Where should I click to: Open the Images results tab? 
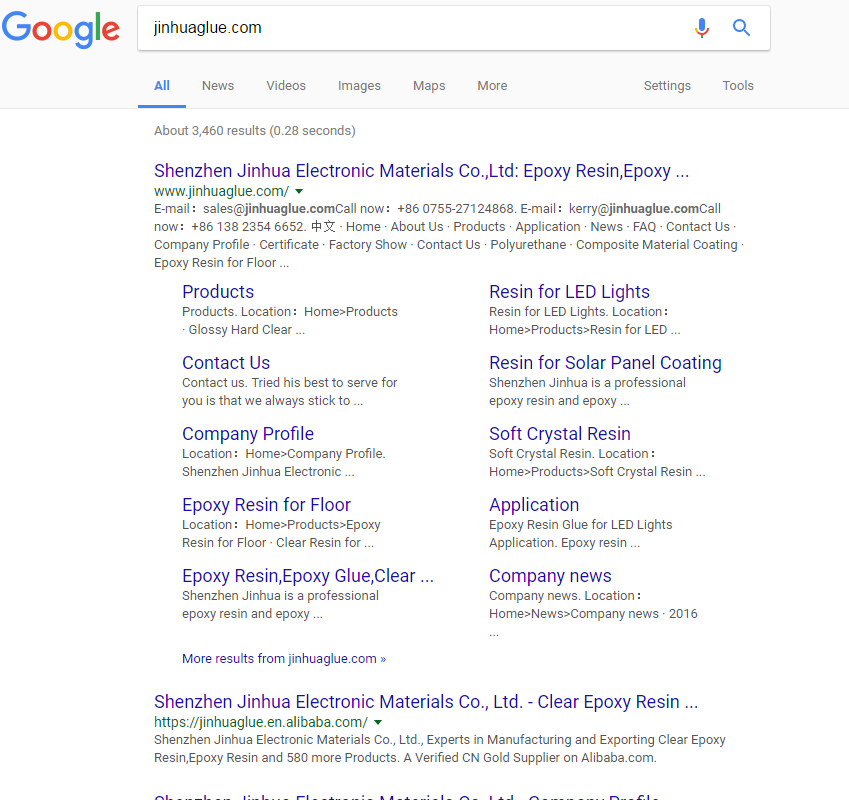coord(359,86)
